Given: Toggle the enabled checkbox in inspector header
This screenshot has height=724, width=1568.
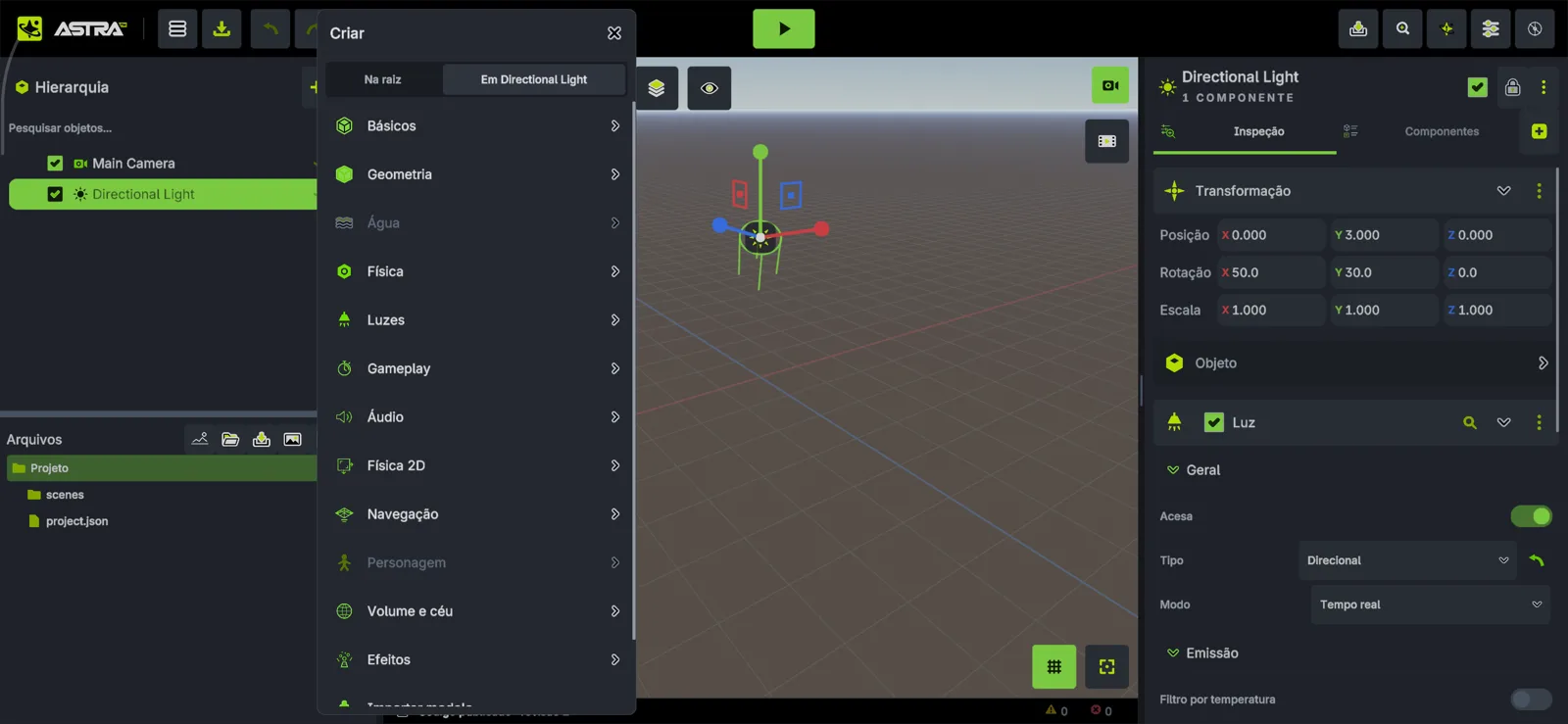Looking at the screenshot, I should click(x=1478, y=87).
